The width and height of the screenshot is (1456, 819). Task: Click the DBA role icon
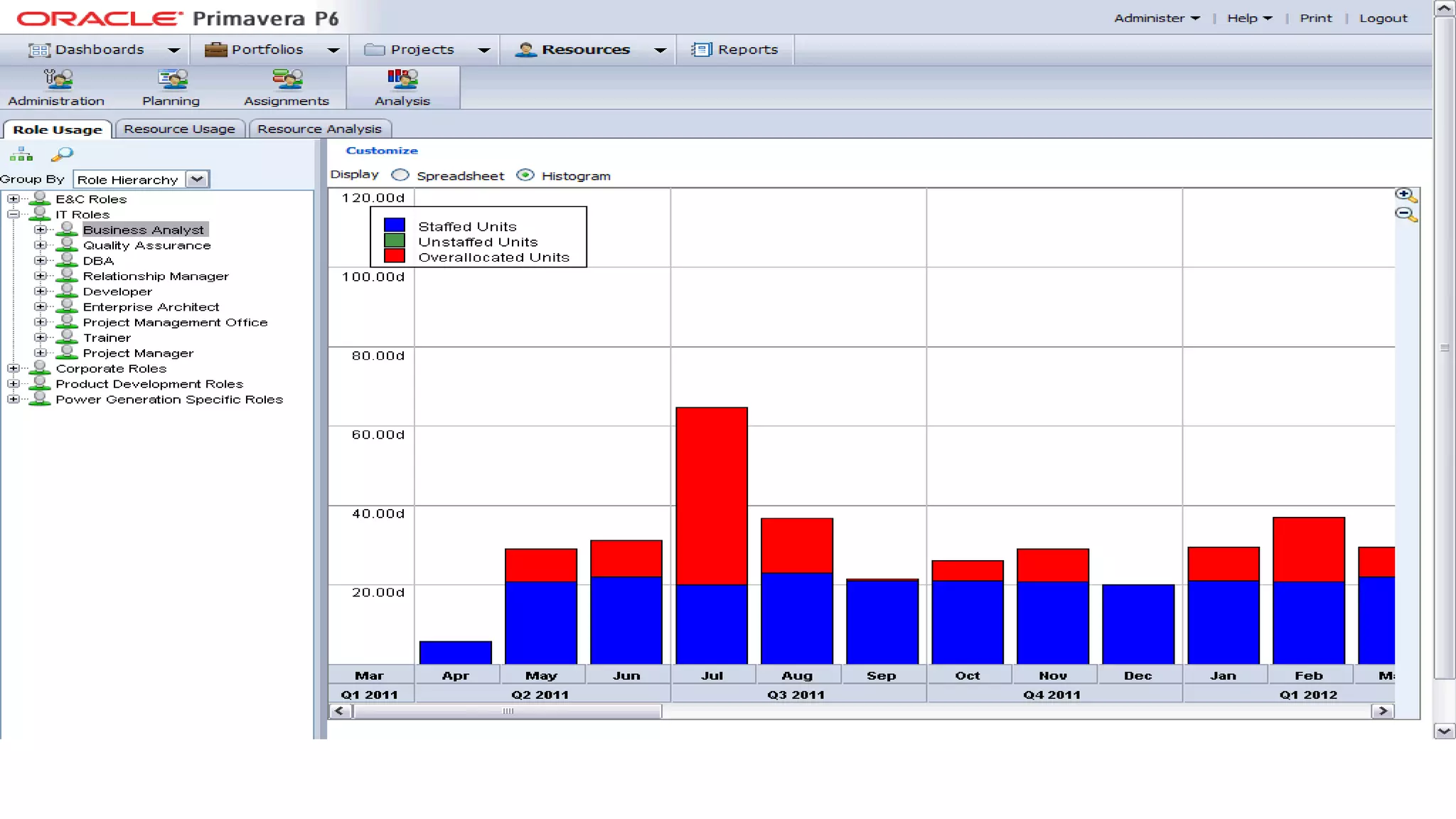(67, 260)
